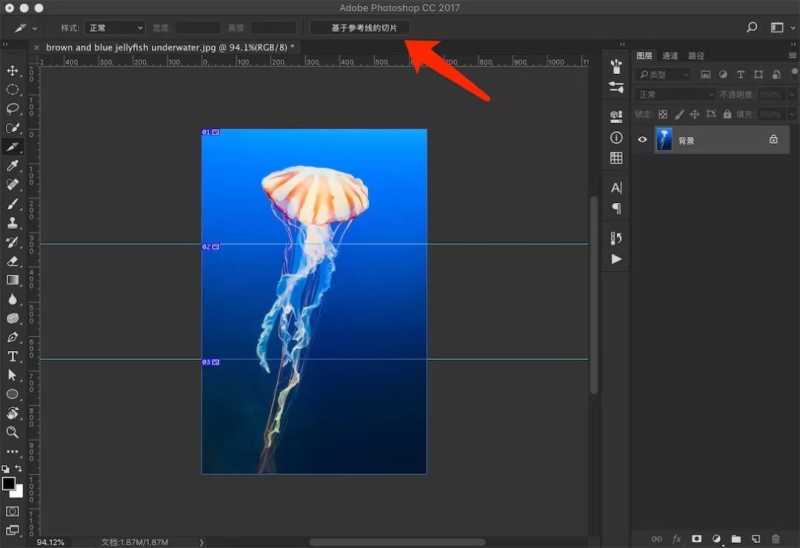Viewport: 800px width, 548px height.
Task: Select the Move tool
Action: tap(13, 71)
